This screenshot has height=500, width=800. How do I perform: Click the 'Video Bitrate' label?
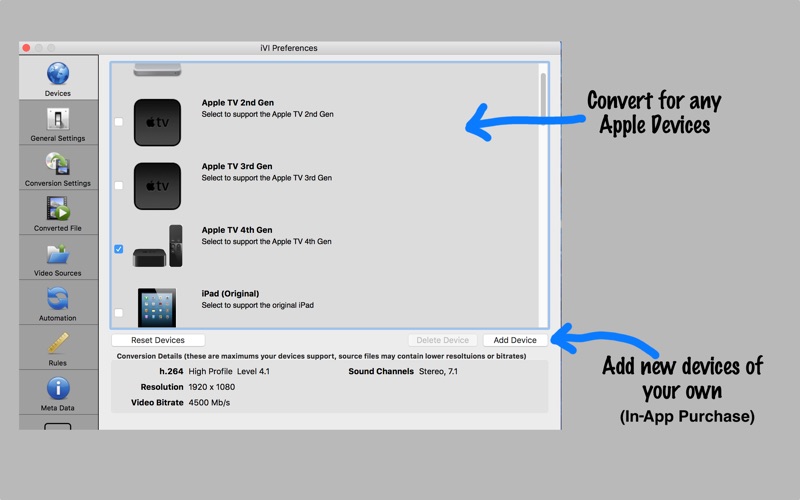click(x=157, y=403)
